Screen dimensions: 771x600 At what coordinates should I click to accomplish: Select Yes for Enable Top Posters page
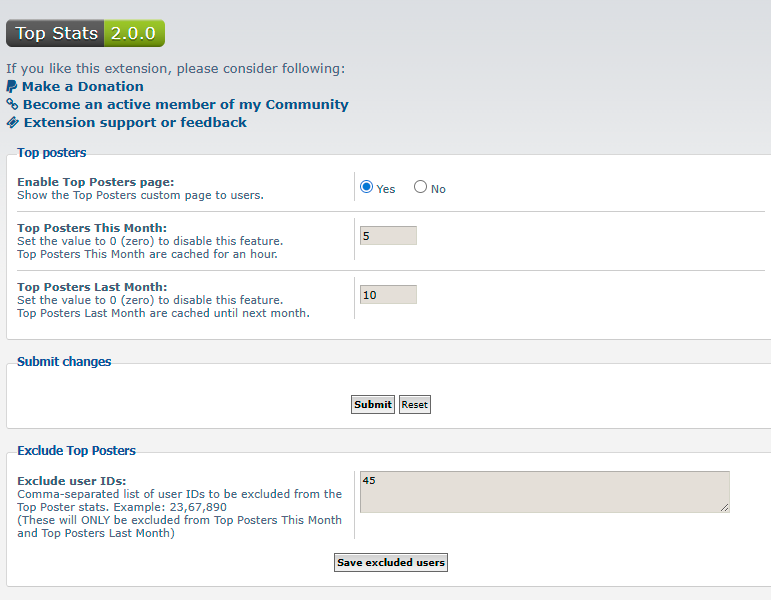[x=366, y=187]
